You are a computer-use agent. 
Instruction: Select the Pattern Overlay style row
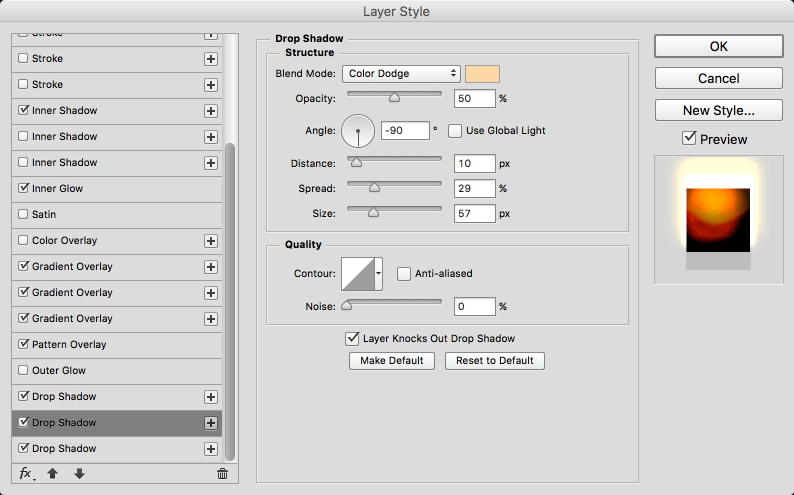pos(70,345)
